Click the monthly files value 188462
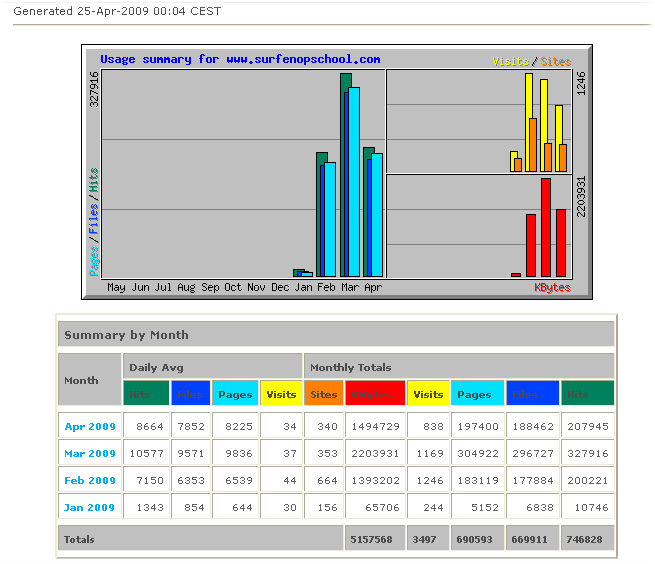655x564 pixels. click(x=533, y=427)
